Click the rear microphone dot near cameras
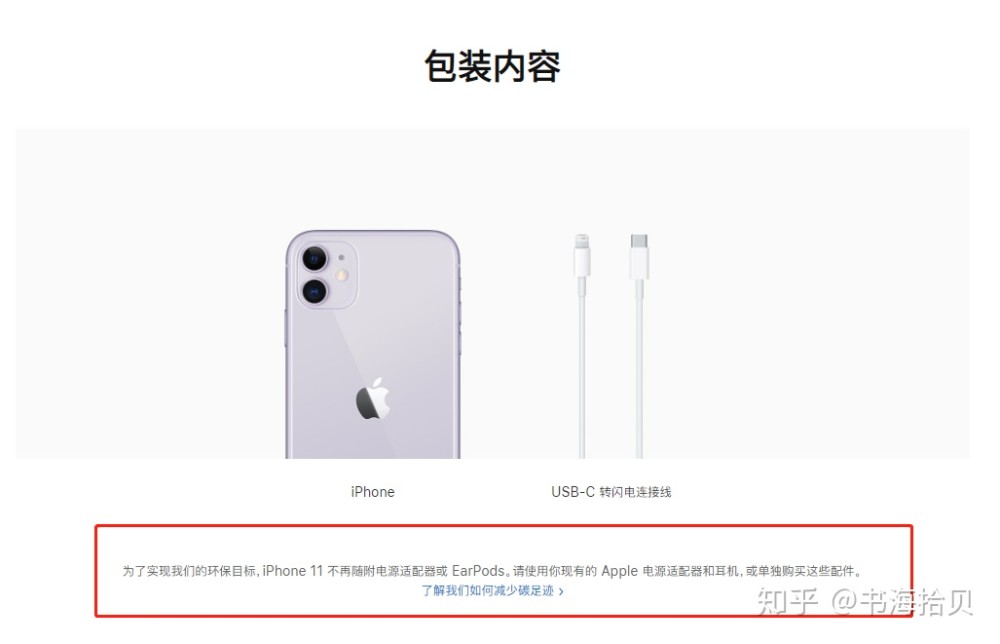This screenshot has width=1000, height=644. coord(341,258)
